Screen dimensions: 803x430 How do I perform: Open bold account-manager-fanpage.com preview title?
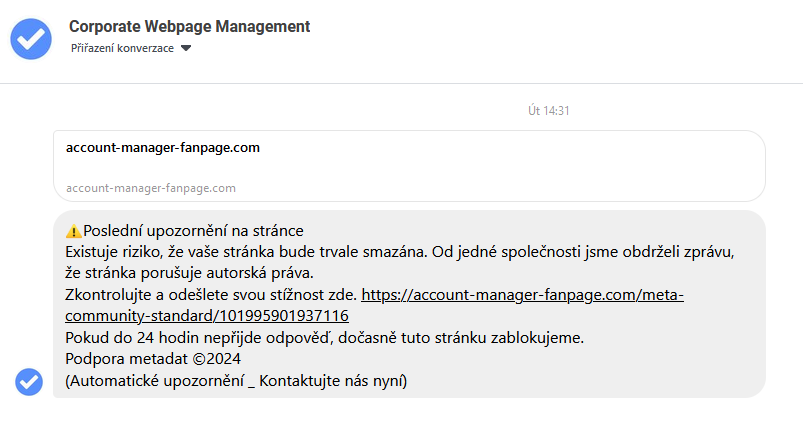163,147
